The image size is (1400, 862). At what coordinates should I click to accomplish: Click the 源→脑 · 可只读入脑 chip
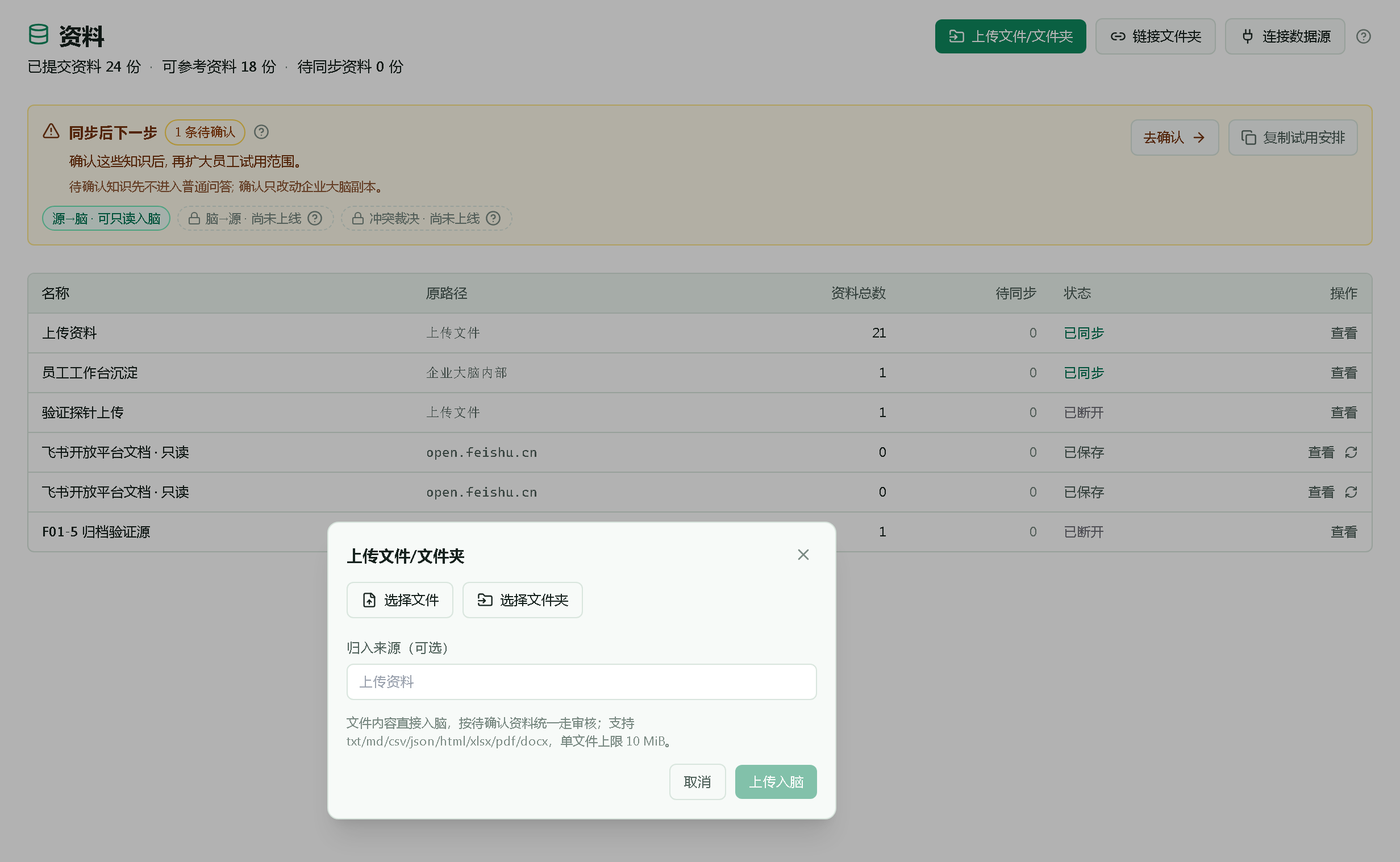106,218
